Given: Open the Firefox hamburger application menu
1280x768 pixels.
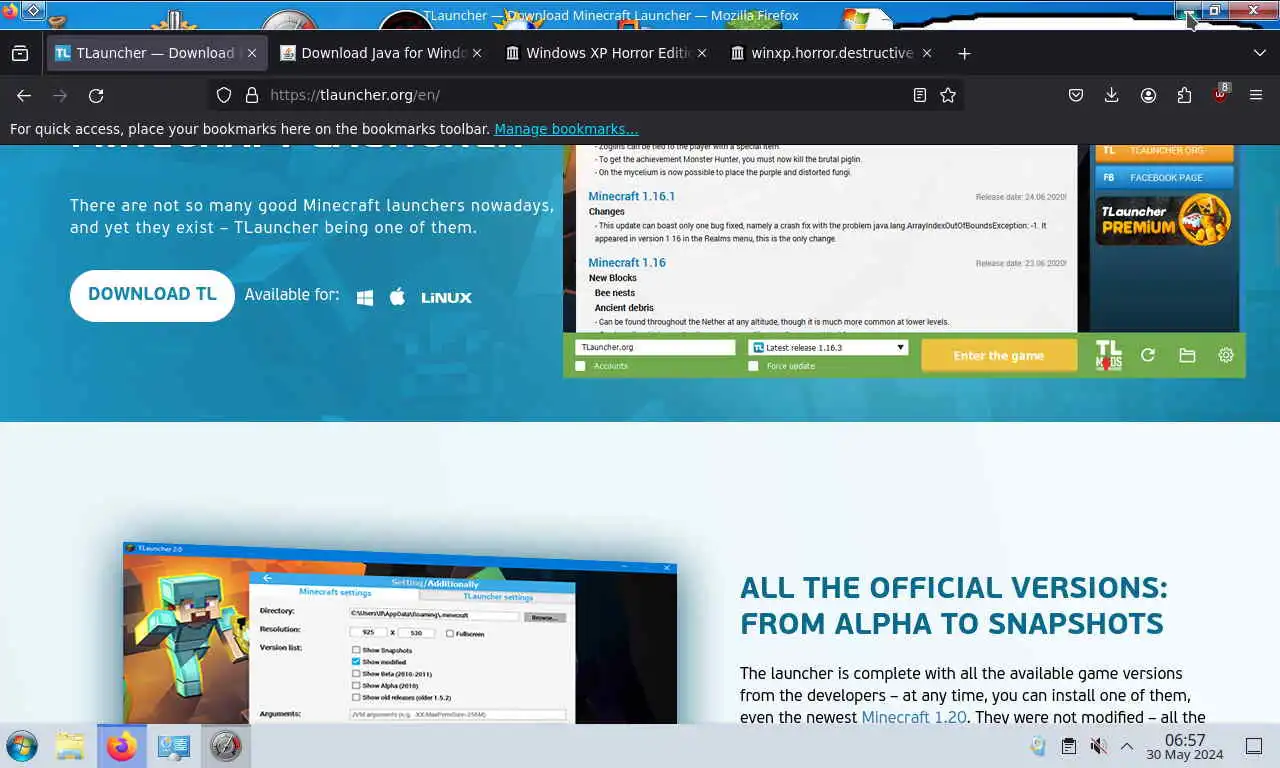Looking at the screenshot, I should [x=1256, y=95].
